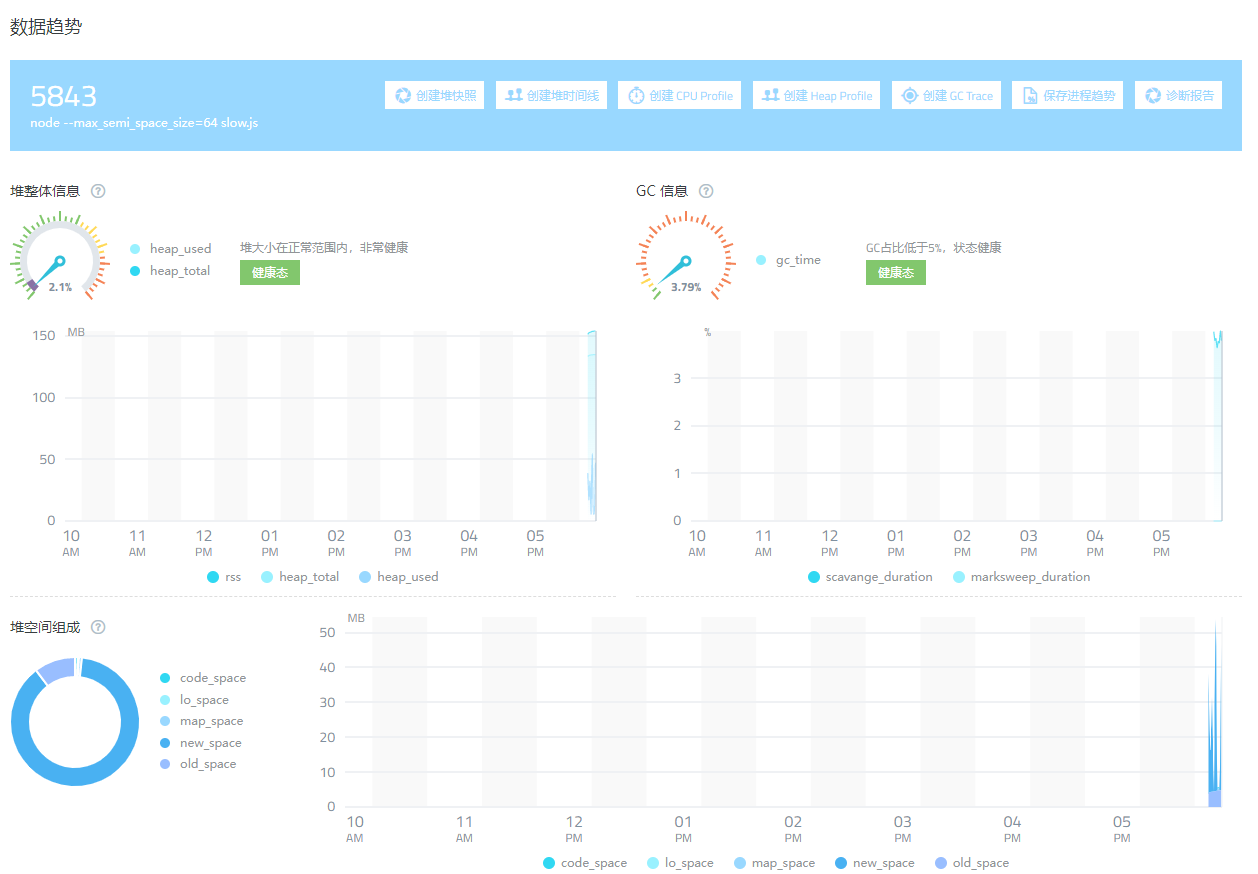Toggle scavange_duration legend in GC chart
The height and width of the screenshot is (874, 1258).
coord(869,577)
